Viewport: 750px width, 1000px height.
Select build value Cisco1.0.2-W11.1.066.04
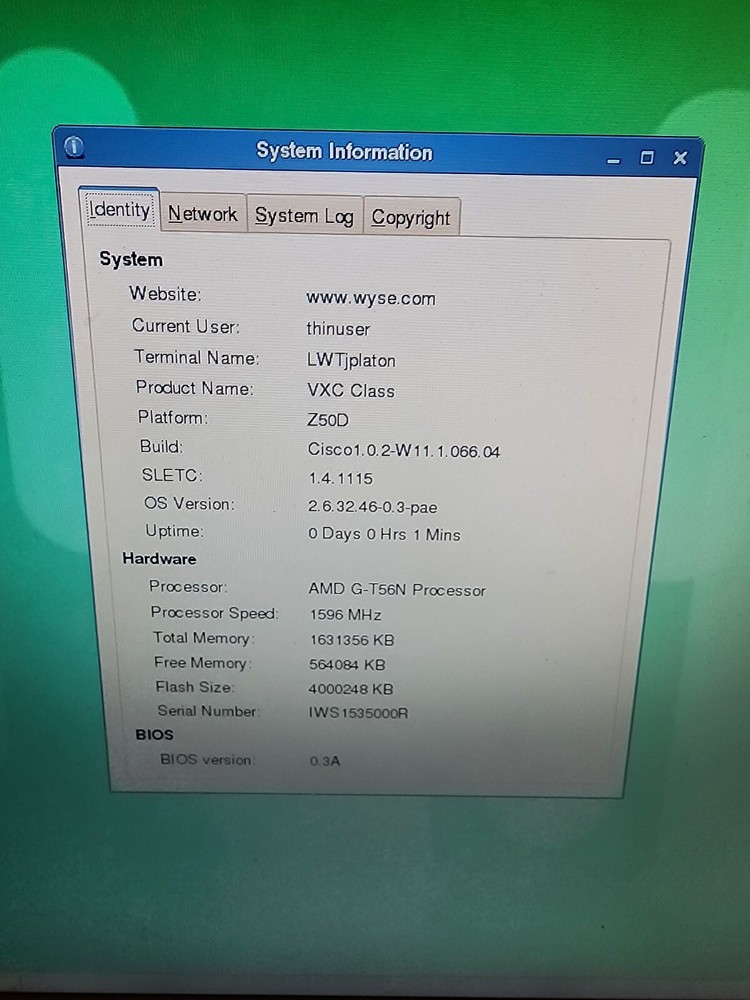click(404, 451)
